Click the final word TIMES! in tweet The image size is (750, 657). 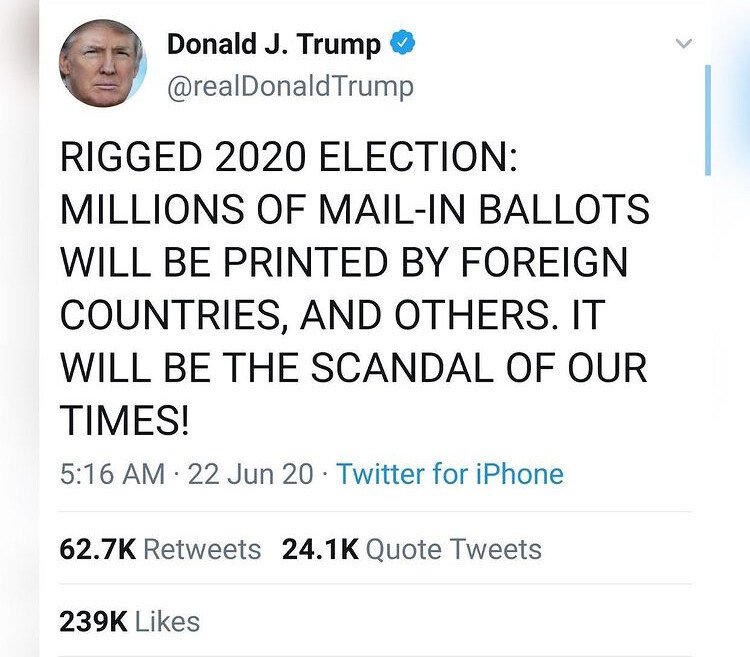click(x=124, y=420)
